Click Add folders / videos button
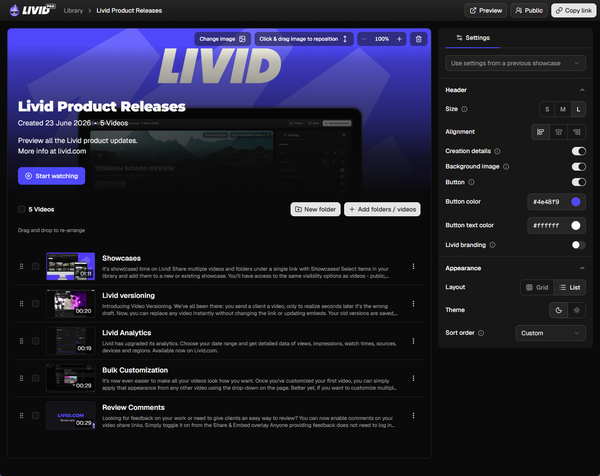The image size is (600, 476). click(x=382, y=209)
